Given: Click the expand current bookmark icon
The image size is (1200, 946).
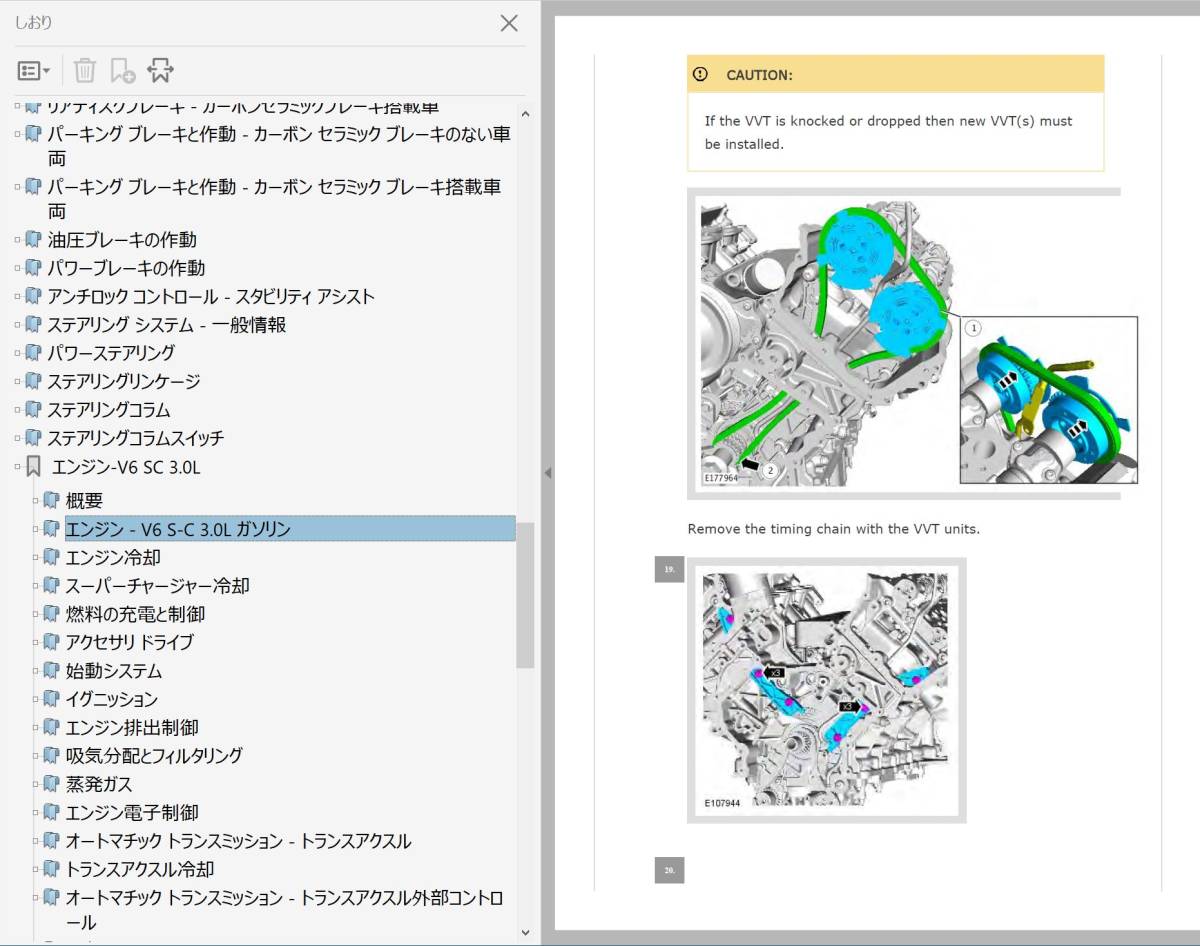Looking at the screenshot, I should point(160,70).
